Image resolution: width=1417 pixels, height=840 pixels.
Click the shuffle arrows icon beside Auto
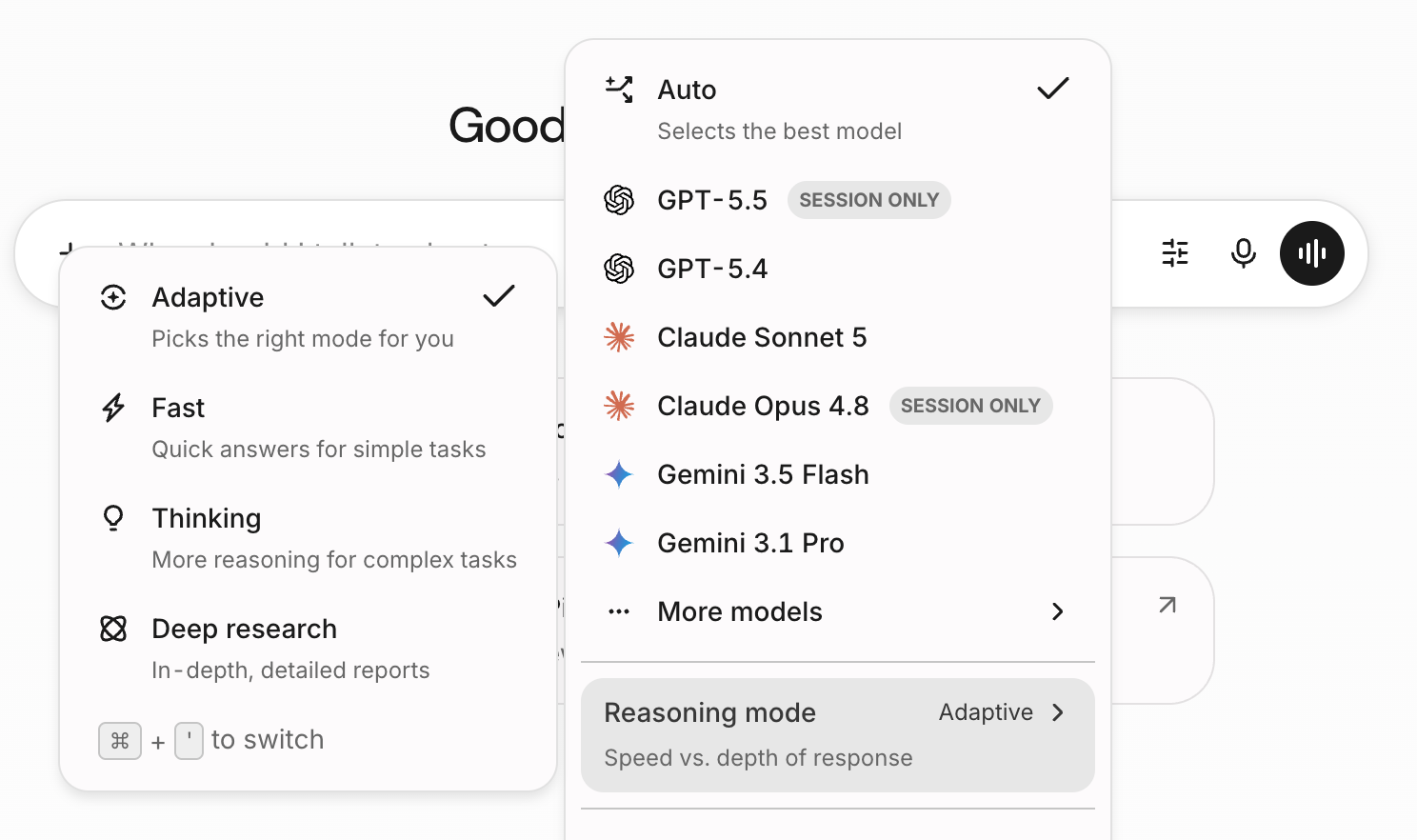pos(619,90)
